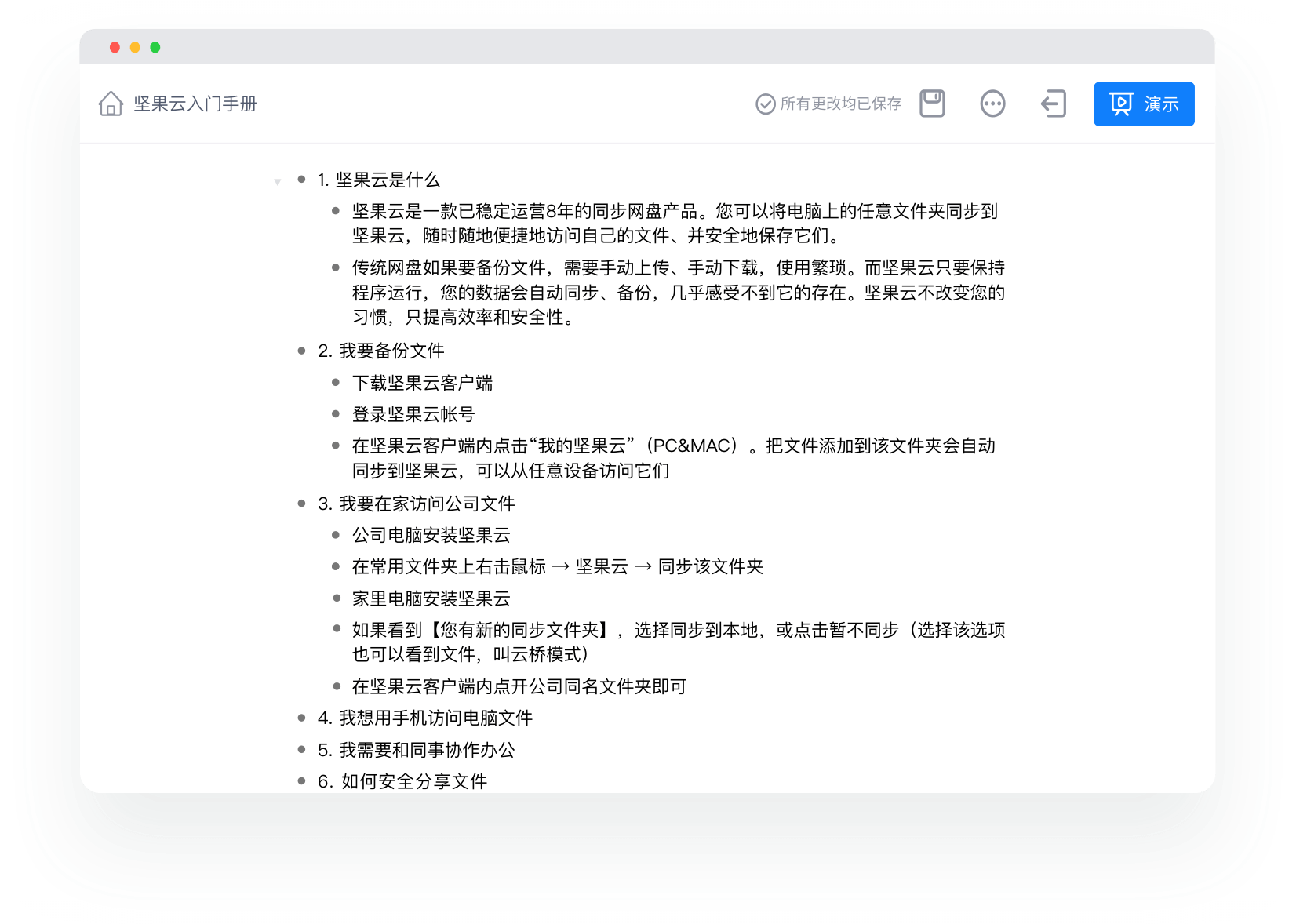Image resolution: width=1296 pixels, height=924 pixels.
Task: Click the exit arrow icon
Action: (x=1053, y=104)
